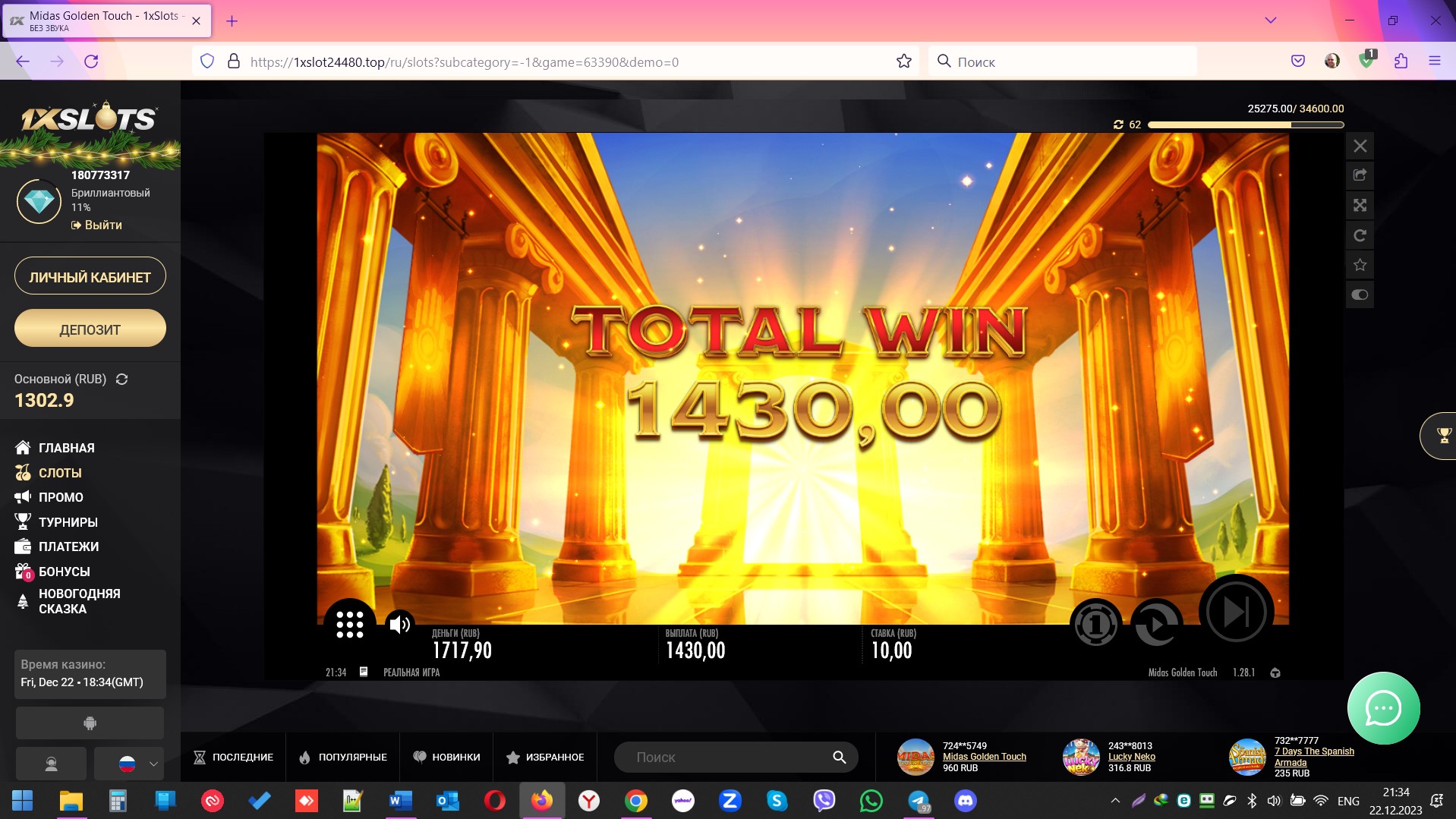Show ПОПУЛЯРНЫЕ games tab
Viewport: 1456px width, 819px height.
(x=343, y=757)
